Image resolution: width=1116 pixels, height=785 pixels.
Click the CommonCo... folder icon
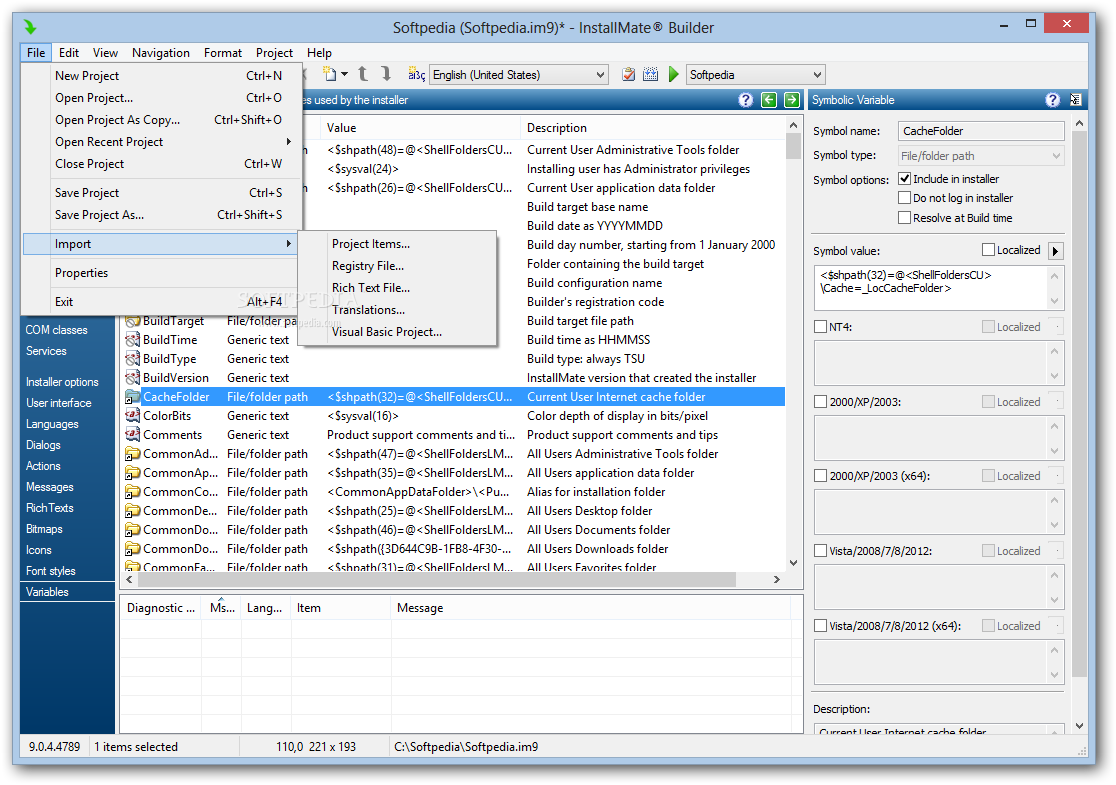[132, 492]
